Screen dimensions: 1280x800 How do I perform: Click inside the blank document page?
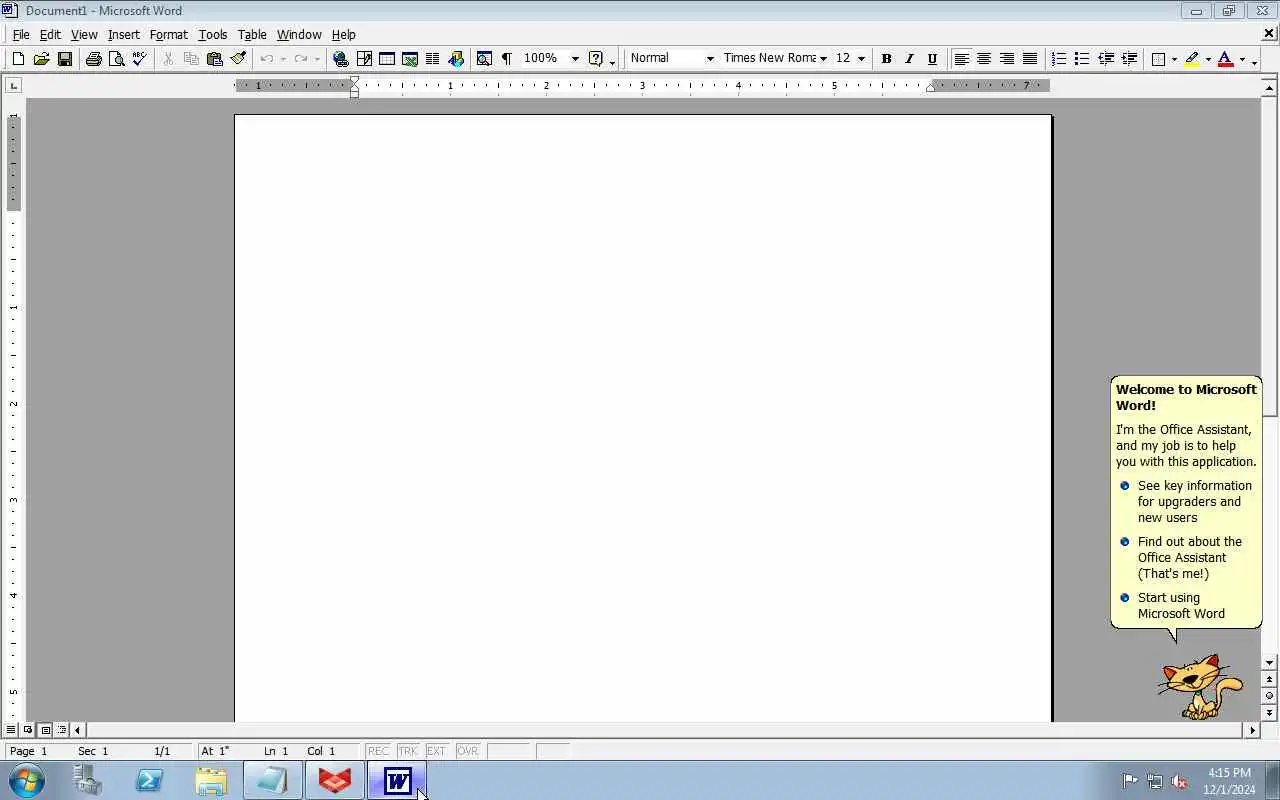pos(643,418)
